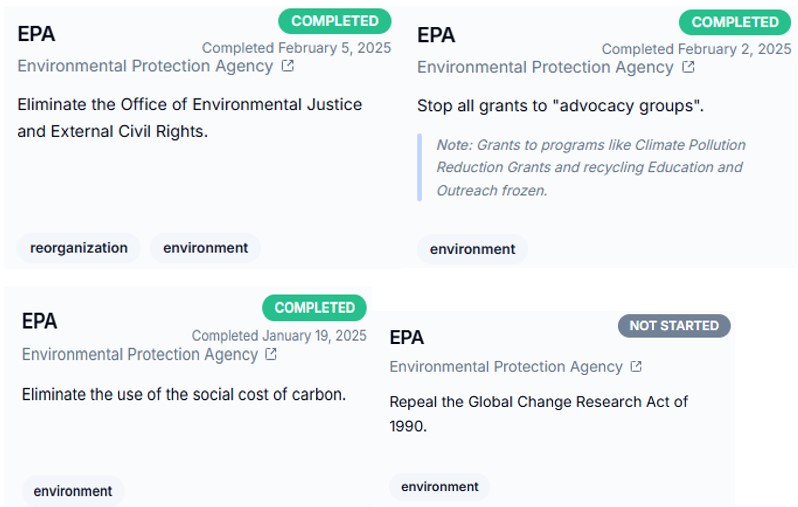Select environment tag next to reorganization tag
This screenshot has height=507, width=798.
(205, 248)
